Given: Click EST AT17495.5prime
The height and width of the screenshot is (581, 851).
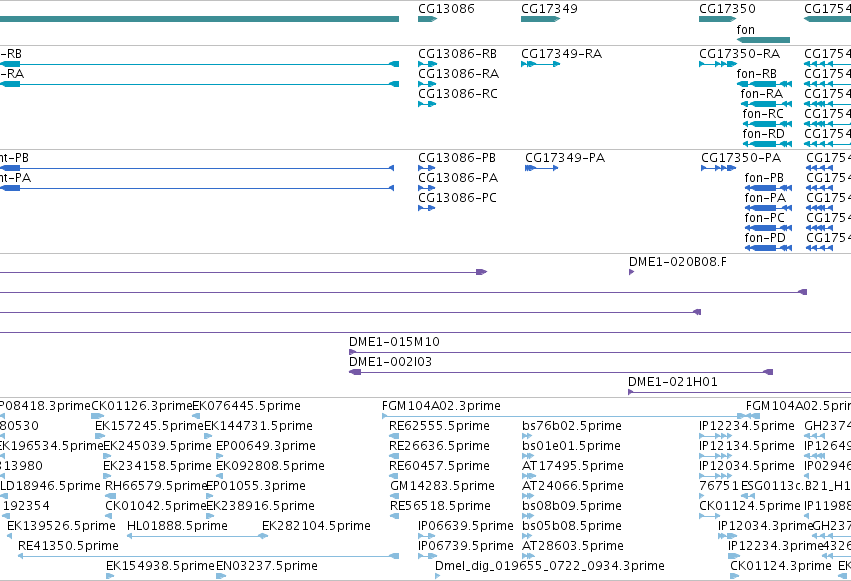Looking at the screenshot, I should (573, 466).
